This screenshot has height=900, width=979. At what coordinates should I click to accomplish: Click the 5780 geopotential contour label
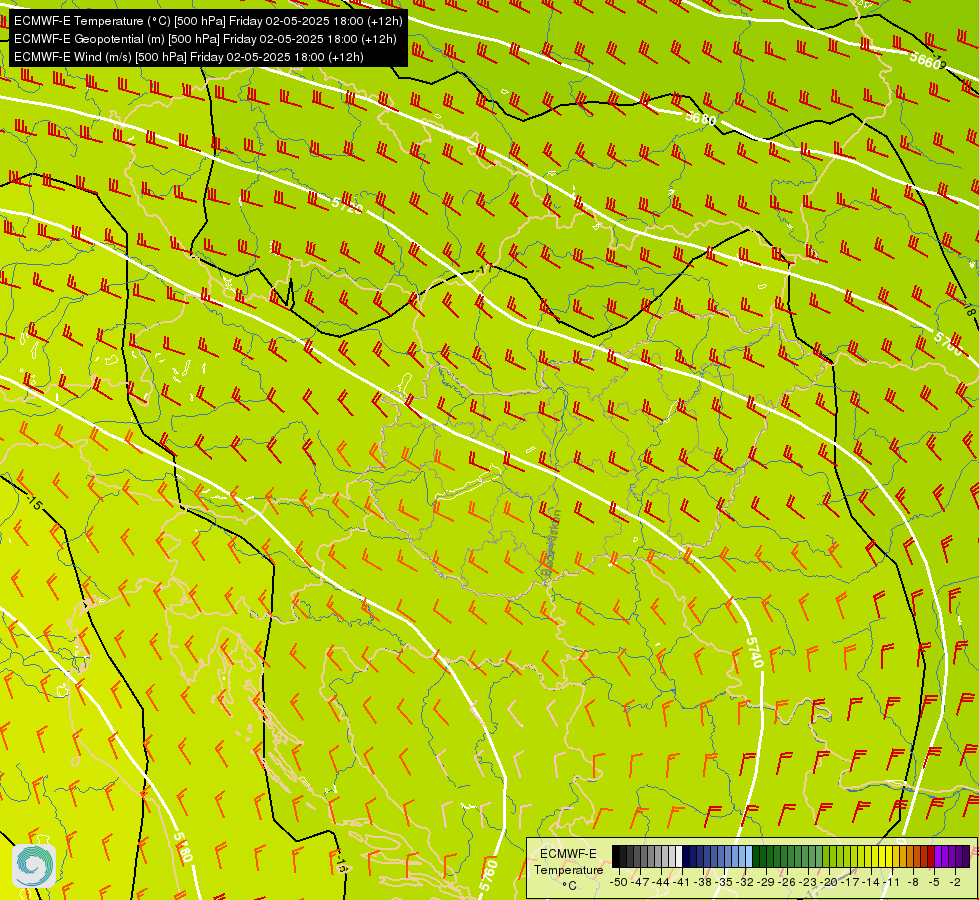183,848
